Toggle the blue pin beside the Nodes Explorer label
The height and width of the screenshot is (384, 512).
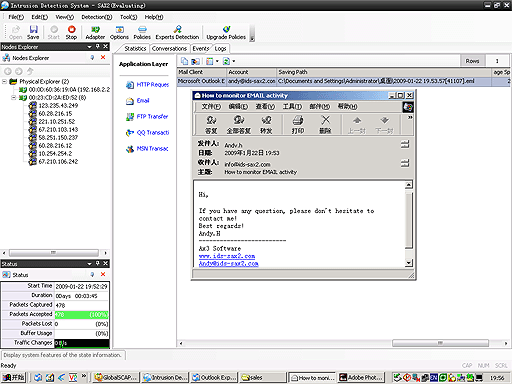[x=92, y=57]
